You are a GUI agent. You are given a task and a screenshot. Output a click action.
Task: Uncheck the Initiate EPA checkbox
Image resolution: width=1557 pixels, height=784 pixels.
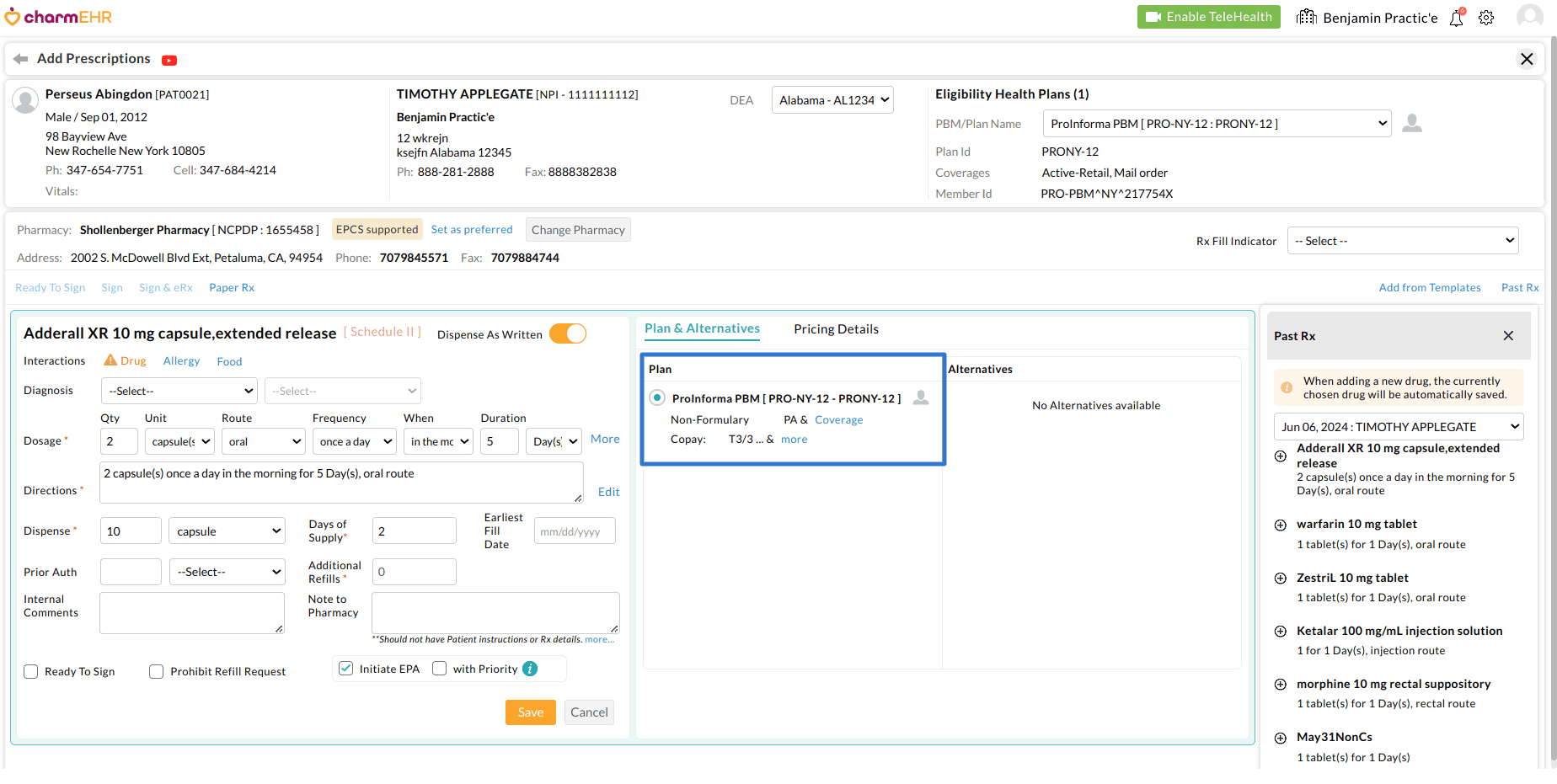pos(345,669)
